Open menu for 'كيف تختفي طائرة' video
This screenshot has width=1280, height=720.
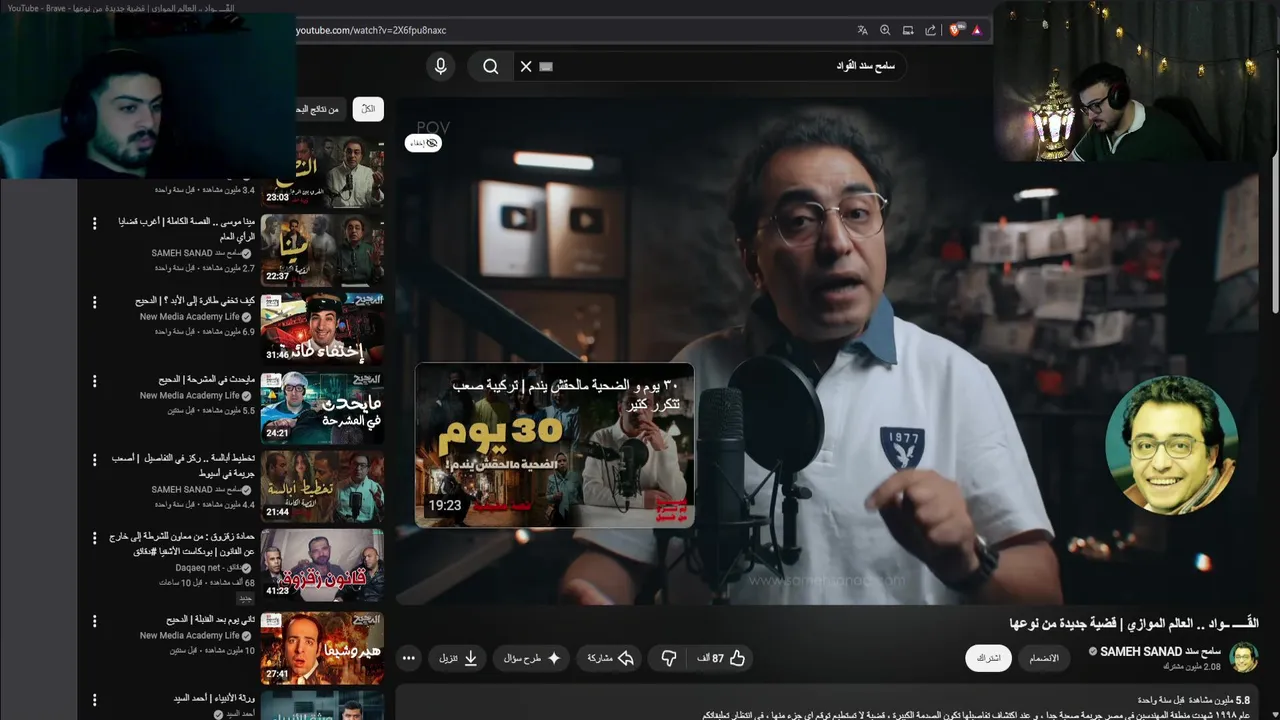[x=95, y=302]
